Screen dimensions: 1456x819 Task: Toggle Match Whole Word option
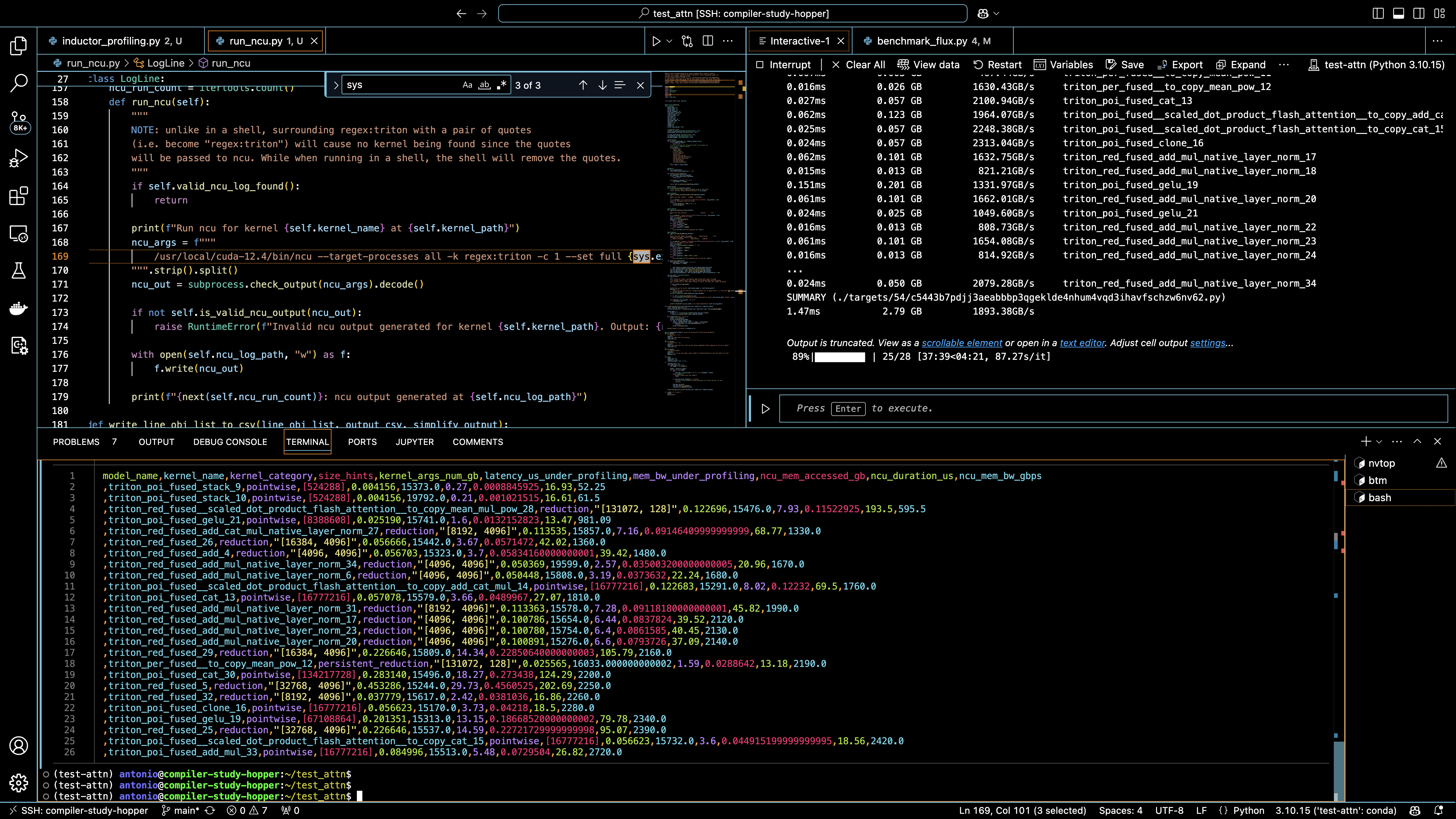(484, 85)
